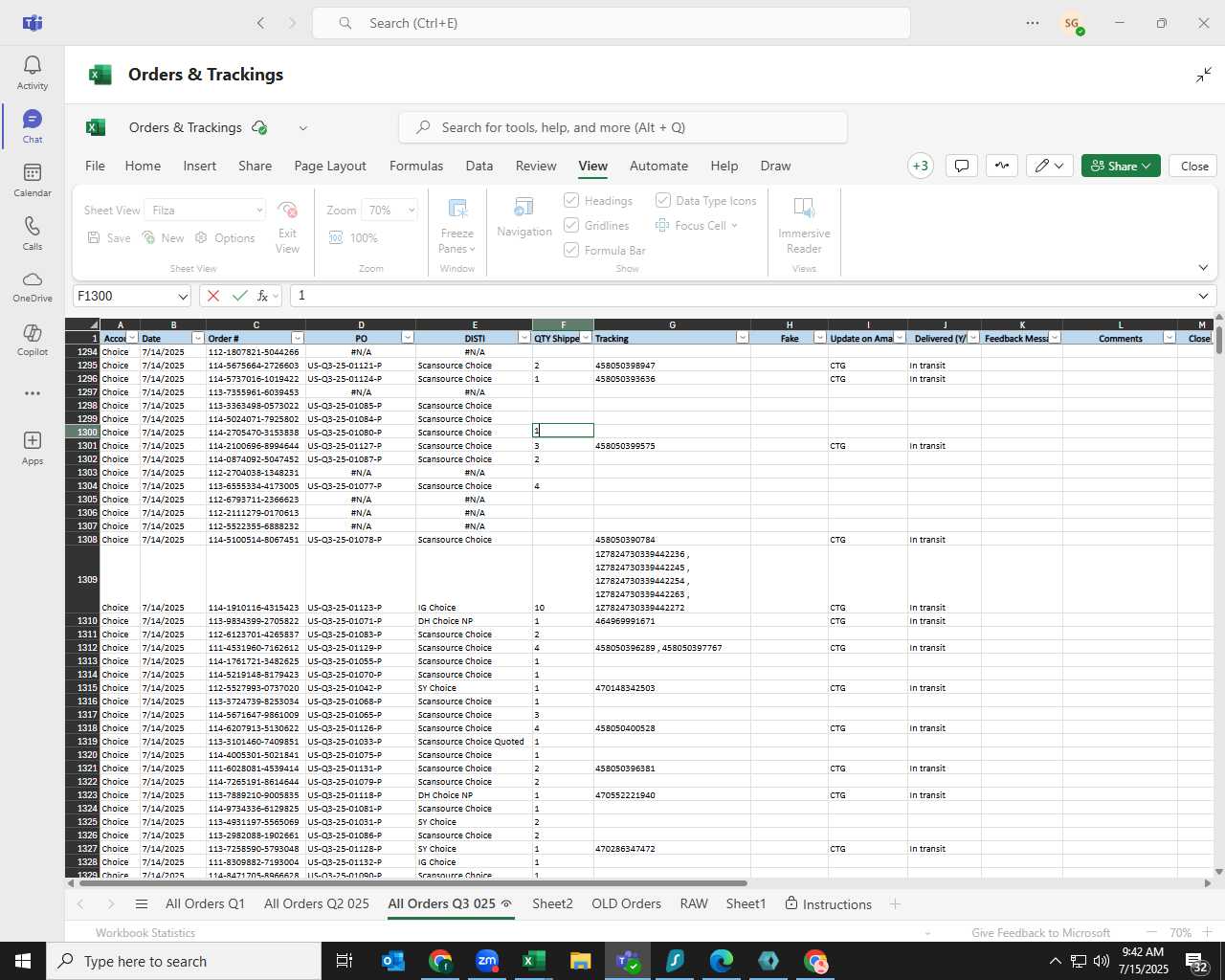Image resolution: width=1225 pixels, height=980 pixels.
Task: Open OneDrive in Teams sidebar
Action: (x=33, y=286)
